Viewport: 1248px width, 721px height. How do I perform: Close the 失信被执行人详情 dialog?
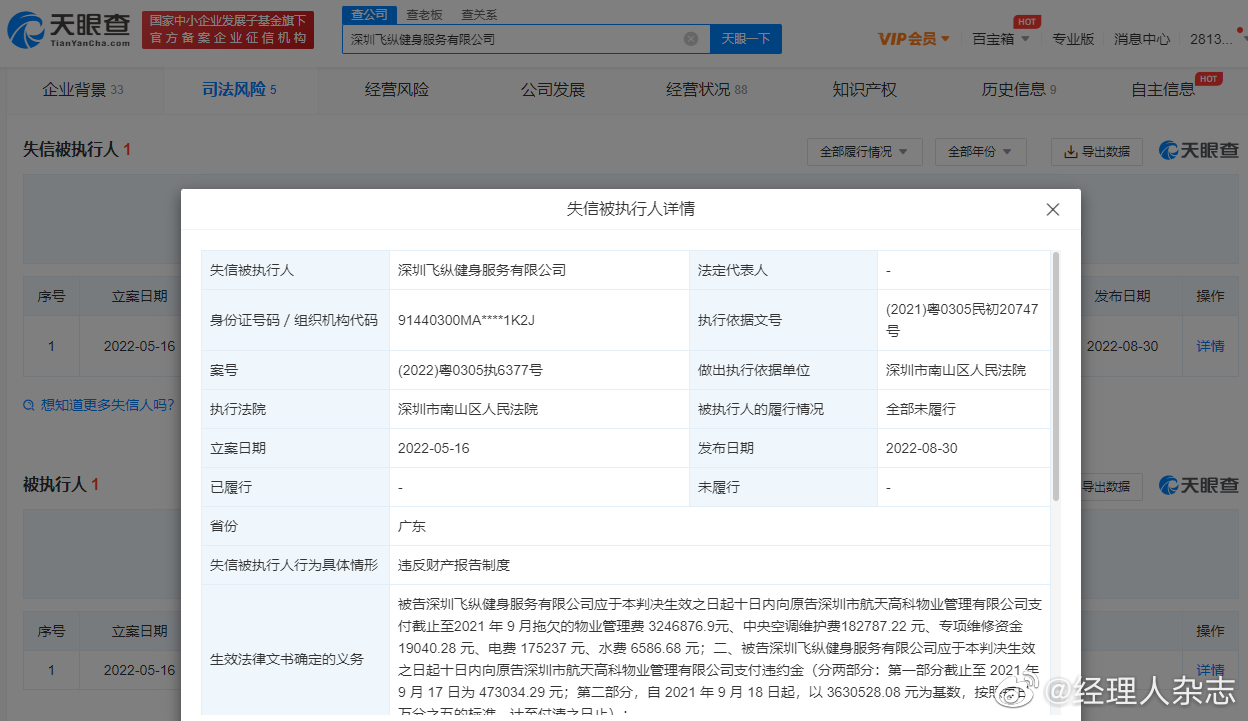click(x=1052, y=210)
